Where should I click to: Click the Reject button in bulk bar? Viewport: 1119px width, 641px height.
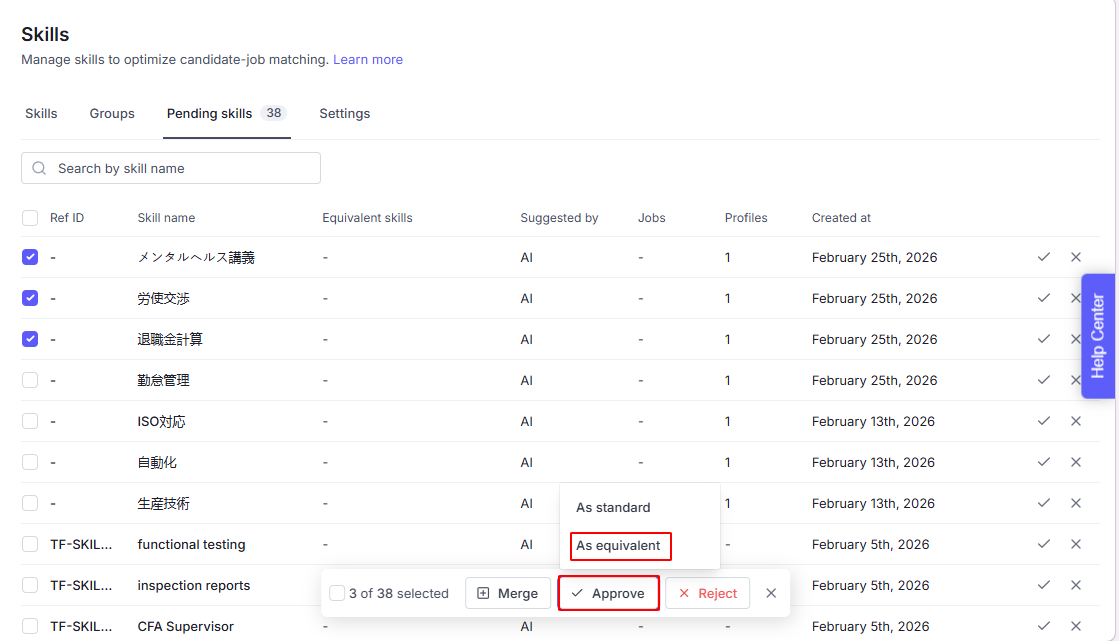707,593
